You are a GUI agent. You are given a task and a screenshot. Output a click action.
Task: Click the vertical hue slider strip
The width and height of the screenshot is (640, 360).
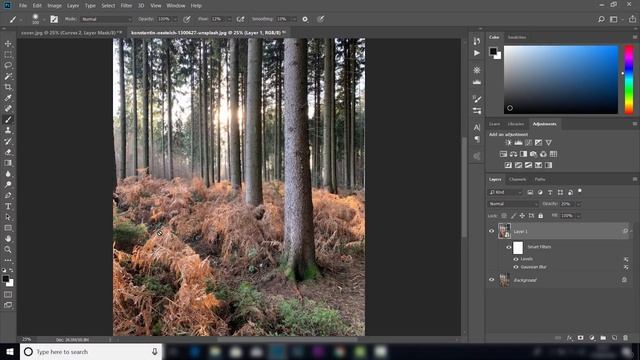629,79
